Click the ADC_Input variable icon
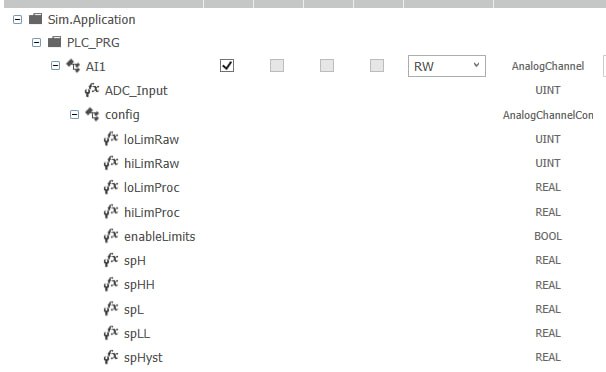 (92, 90)
